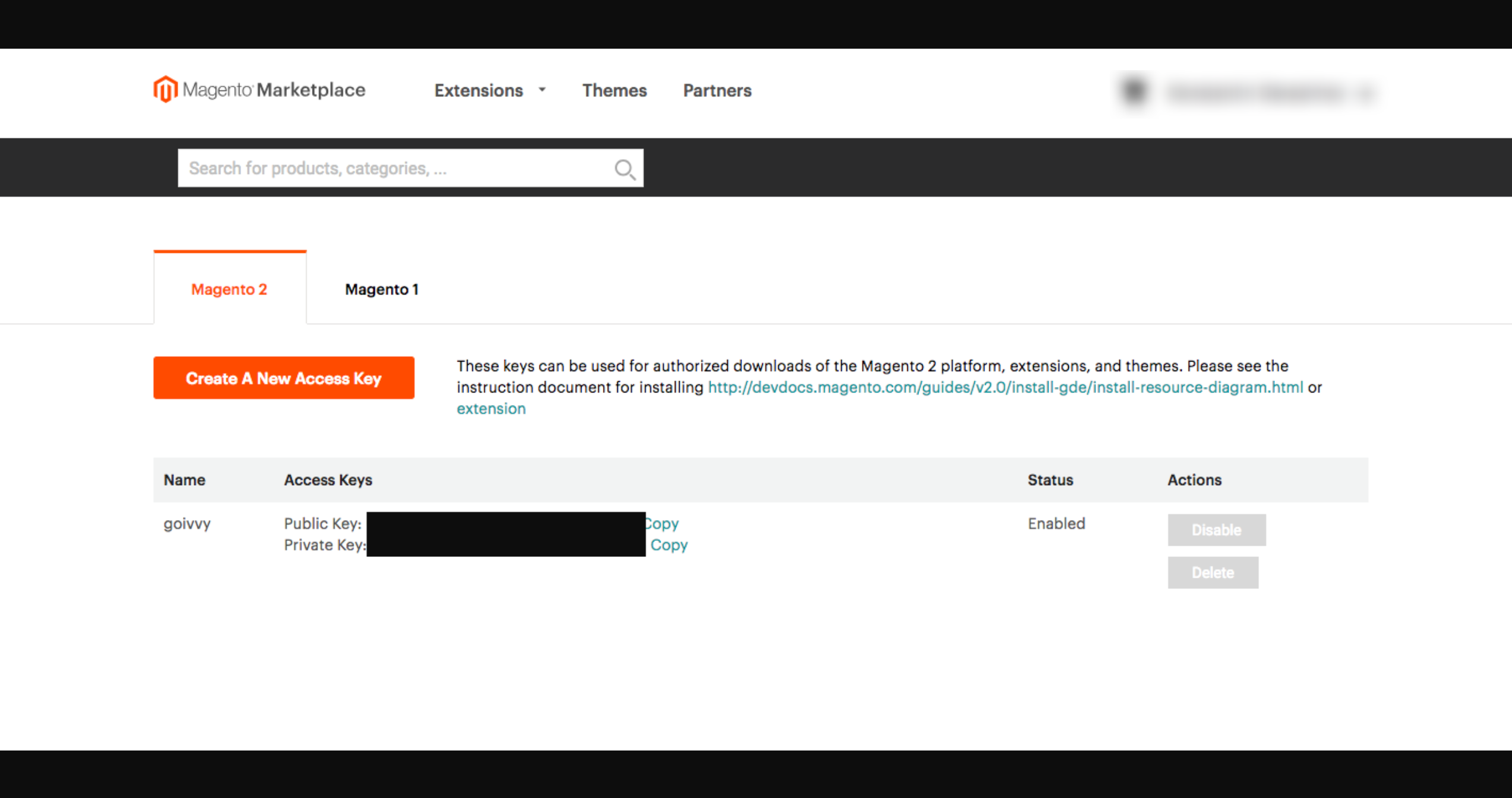Click the extension installation link
Screen dimensions: 1512x798
pos(489,407)
